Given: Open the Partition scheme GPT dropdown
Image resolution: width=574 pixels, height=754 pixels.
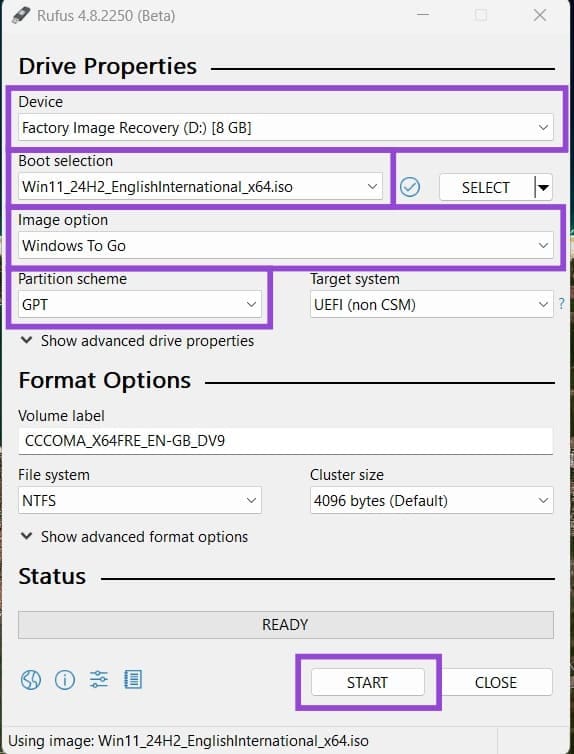Looking at the screenshot, I should [140, 304].
